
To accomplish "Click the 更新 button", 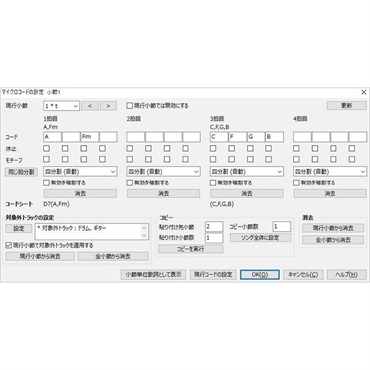I will coord(347,105).
